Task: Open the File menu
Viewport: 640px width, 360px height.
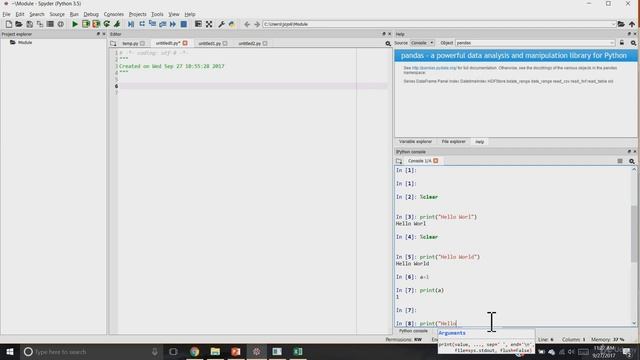Action: 7,14
